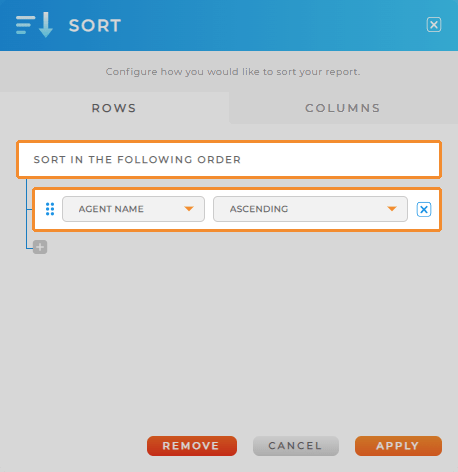Click the orange arrow beside Agent Name
458x472 pixels.
(x=189, y=209)
